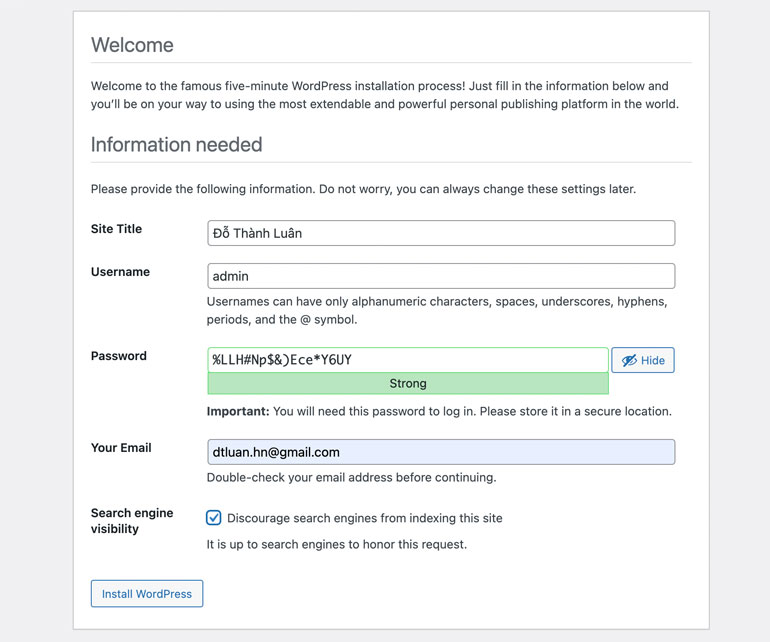Click the Strong password strength indicator
Image resolution: width=770 pixels, height=642 pixels.
pyautogui.click(x=408, y=383)
